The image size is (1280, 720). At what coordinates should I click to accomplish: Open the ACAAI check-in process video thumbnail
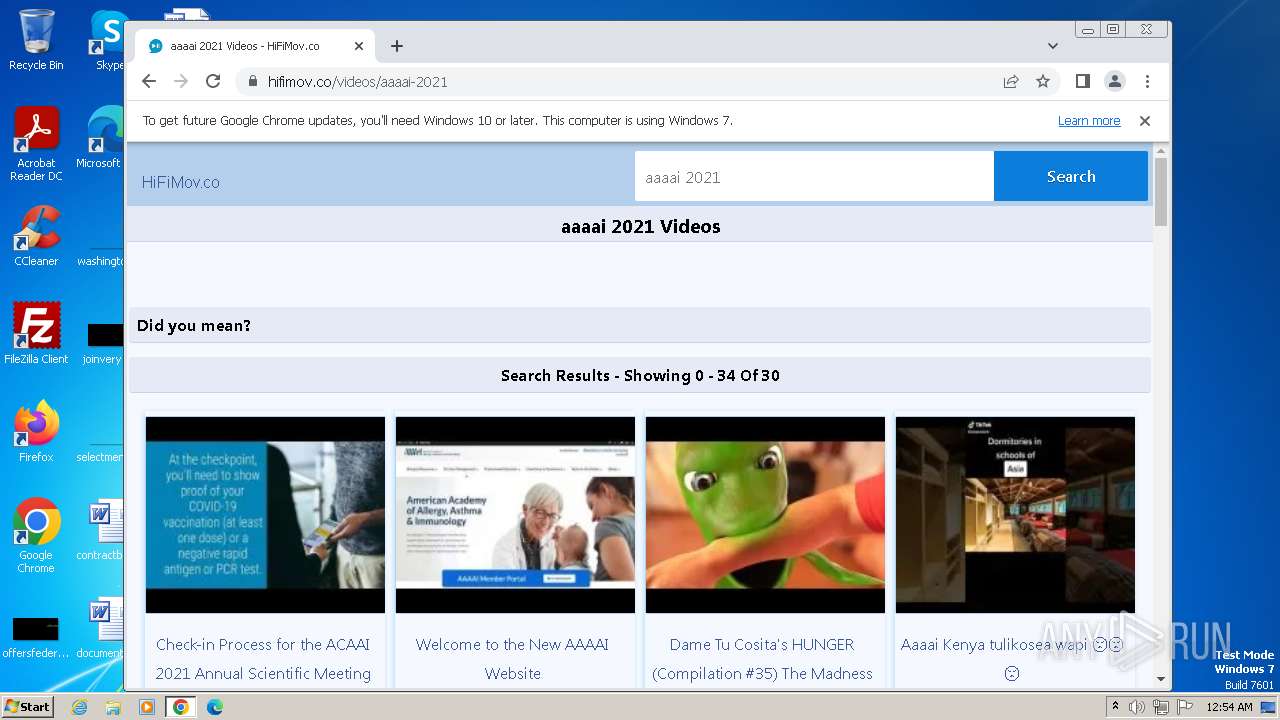pyautogui.click(x=265, y=514)
